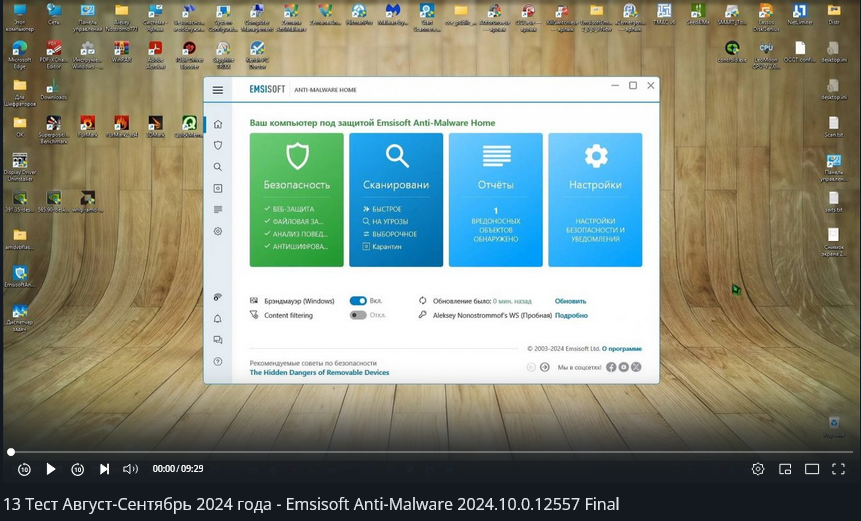Image resolution: width=861 pixels, height=521 pixels.
Task: Toggle the Content filtering switch
Action: tap(358, 315)
